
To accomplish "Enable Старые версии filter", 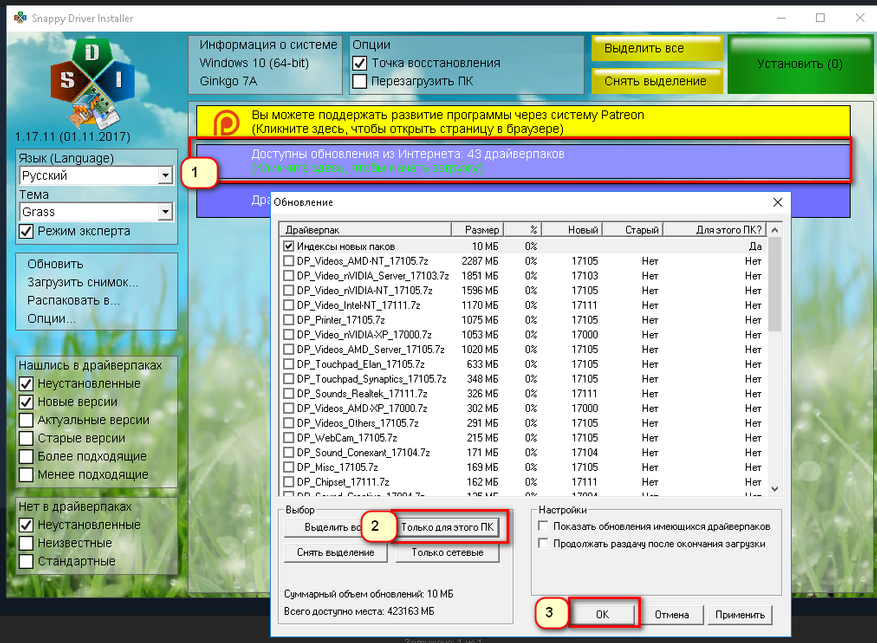I will tap(26, 438).
